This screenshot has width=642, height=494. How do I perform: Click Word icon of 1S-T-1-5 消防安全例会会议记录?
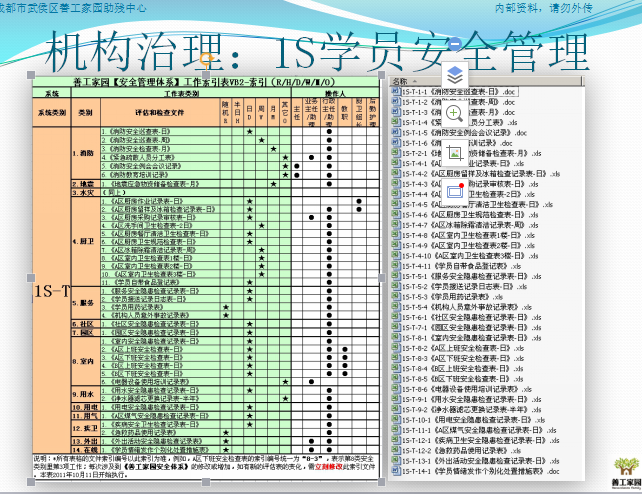[396, 132]
